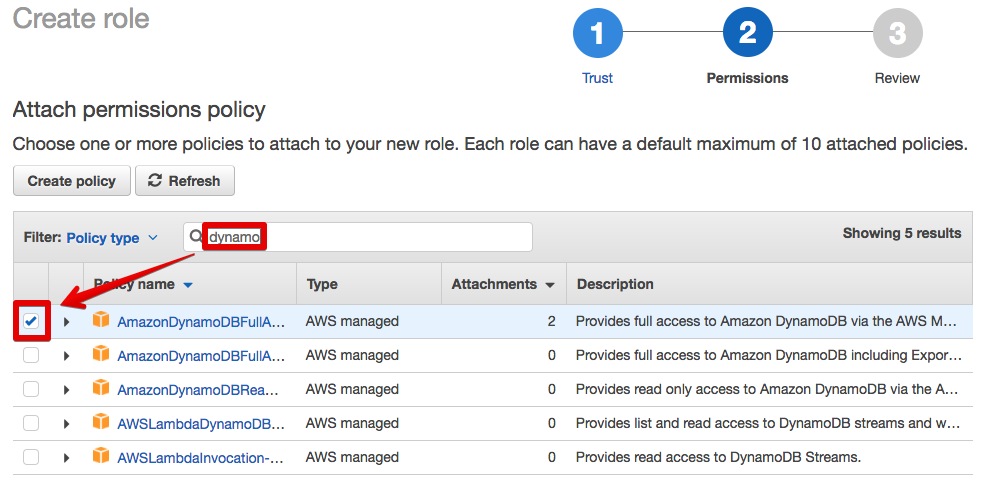Screen dimensions: 993x497
Task: Click the Attachments column header text
Action: tap(494, 284)
